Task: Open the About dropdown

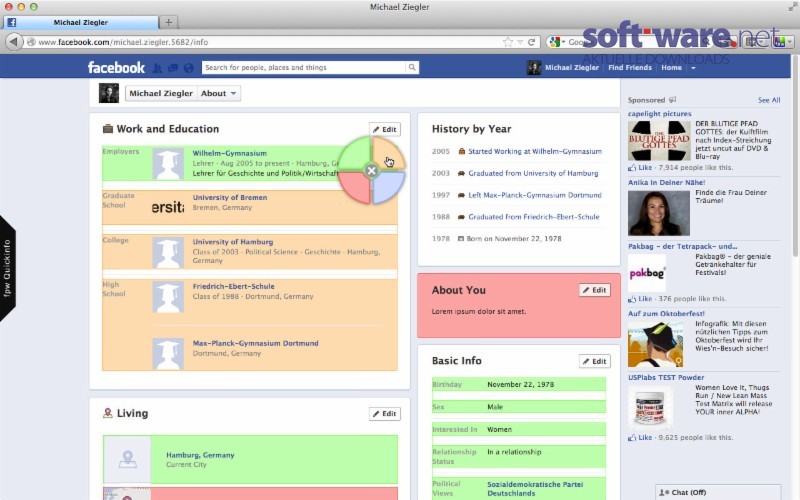Action: (x=218, y=93)
